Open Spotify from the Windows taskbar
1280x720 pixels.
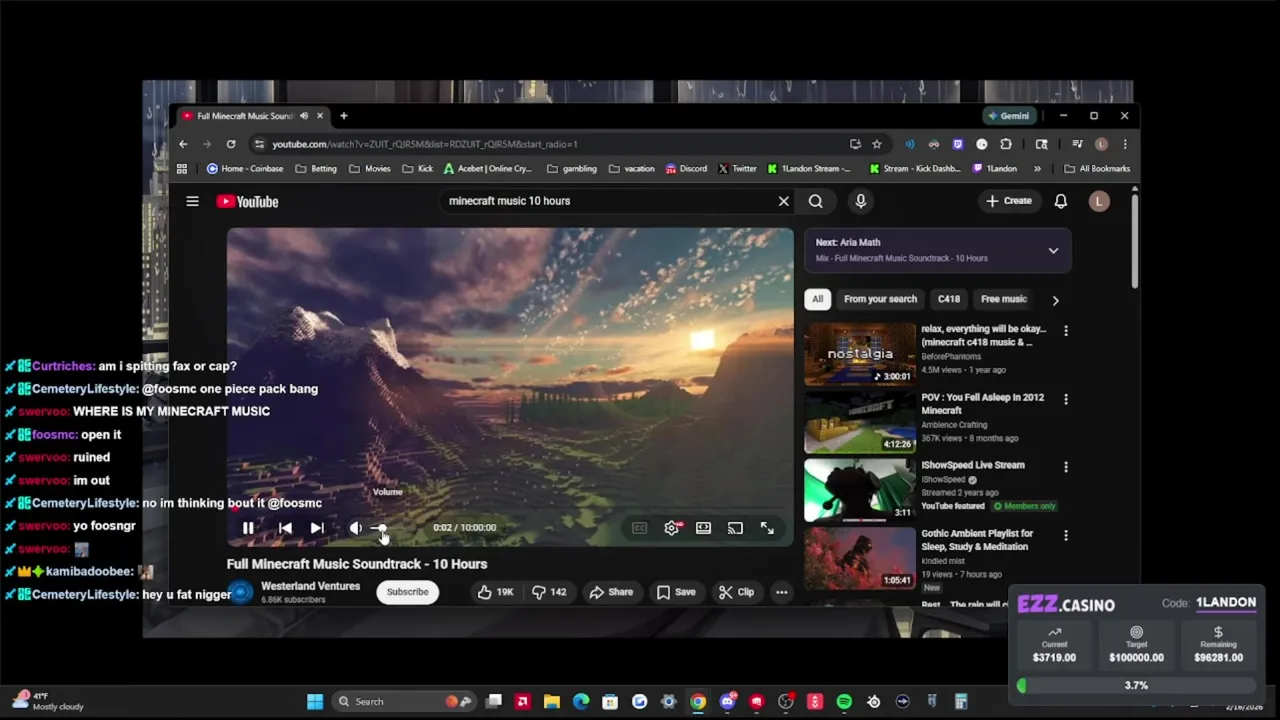tap(844, 702)
